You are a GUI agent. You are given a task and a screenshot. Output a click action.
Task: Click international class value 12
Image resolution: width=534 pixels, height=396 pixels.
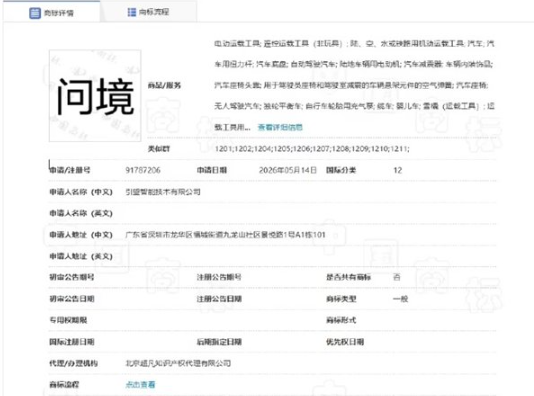click(398, 170)
